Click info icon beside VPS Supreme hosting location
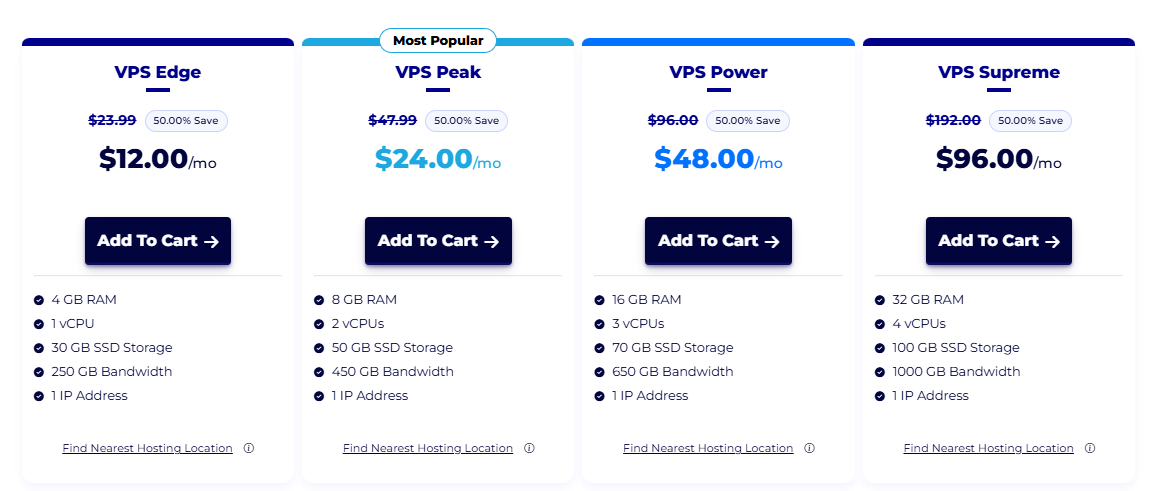The image size is (1154, 491). pyautogui.click(x=1090, y=448)
